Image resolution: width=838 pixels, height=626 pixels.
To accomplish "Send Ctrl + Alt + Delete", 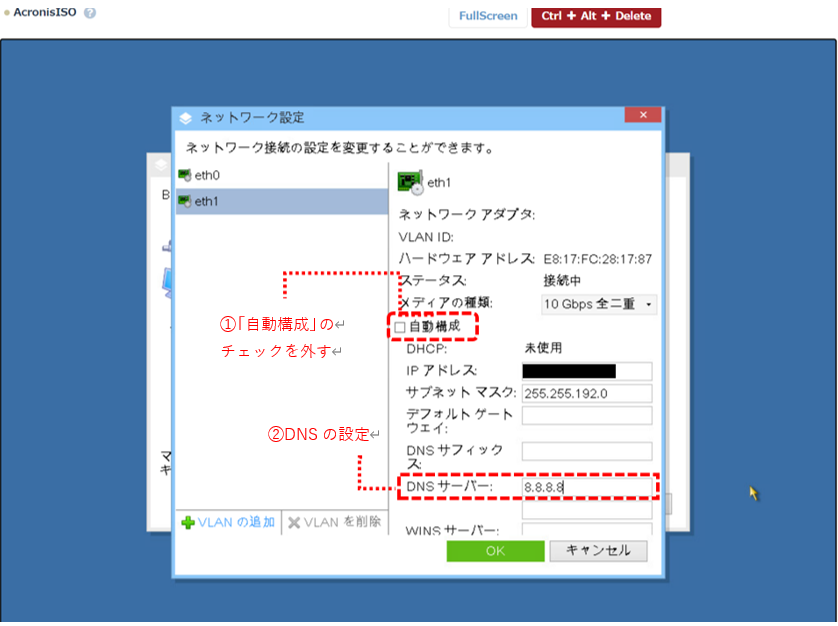I will coord(596,16).
